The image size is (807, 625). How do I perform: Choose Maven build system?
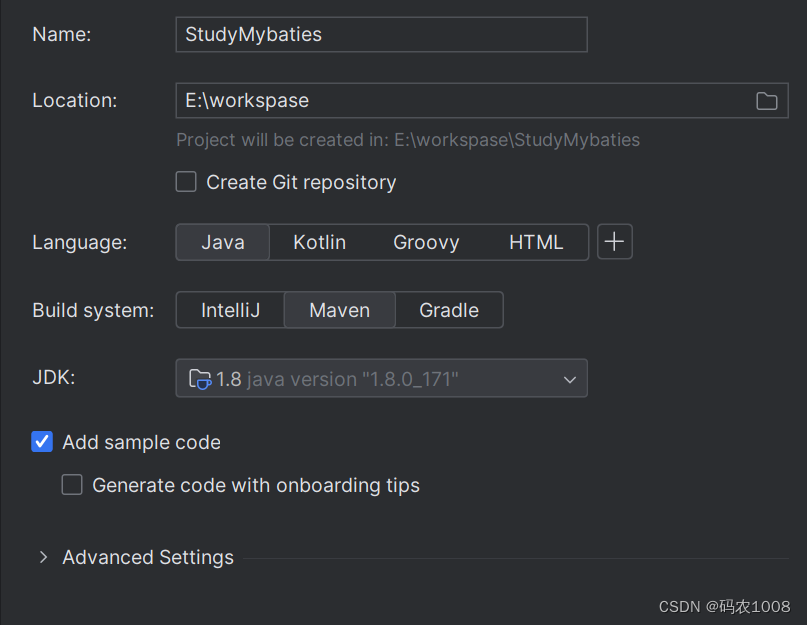pos(340,310)
